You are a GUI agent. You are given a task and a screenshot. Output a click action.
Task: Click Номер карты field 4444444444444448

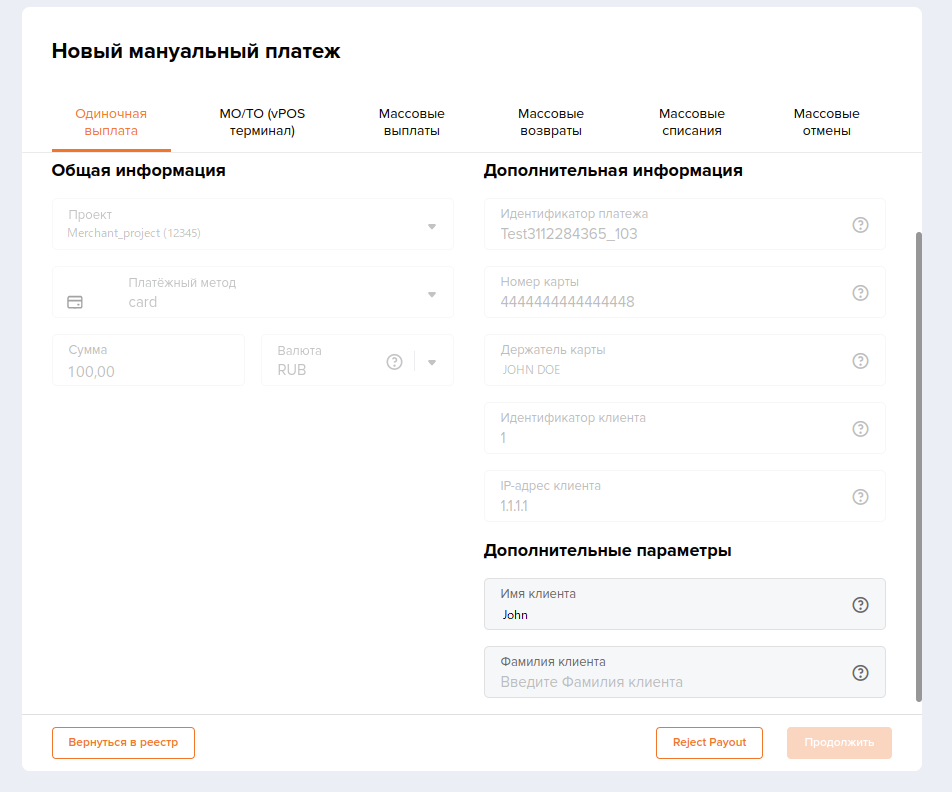(x=684, y=292)
